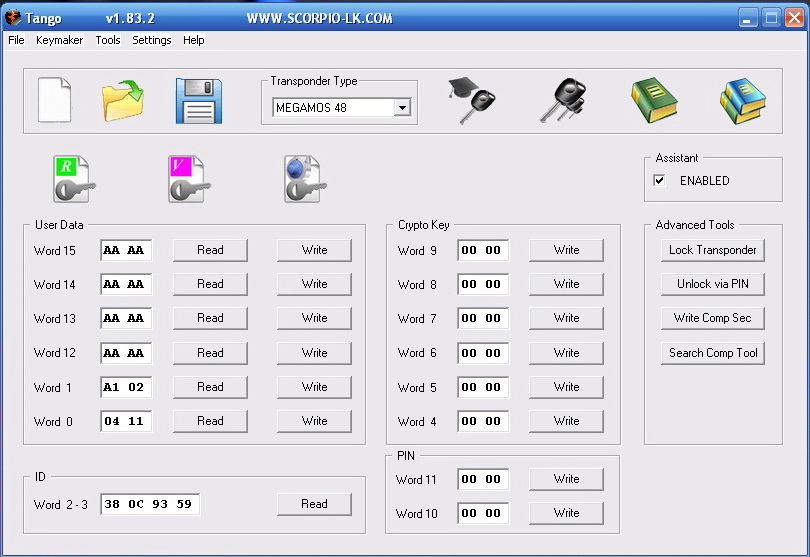This screenshot has width=810, height=557.
Task: Expand the Transponder Type dropdown arrow
Action: point(402,107)
